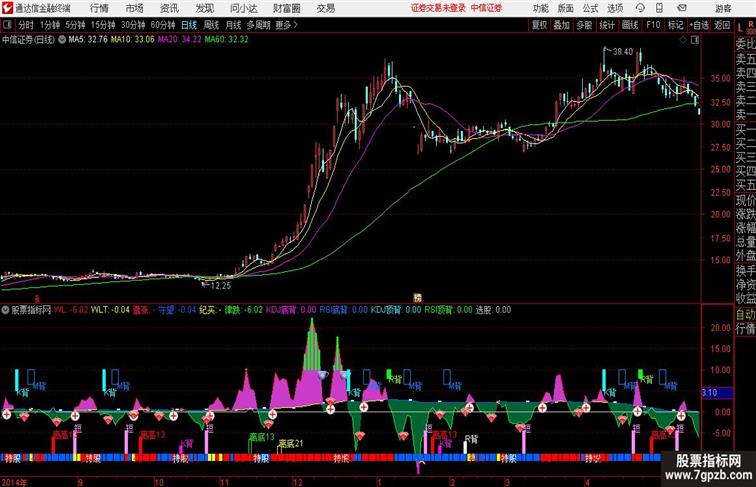The height and width of the screenshot is (487, 756).
Task: Select the 月线 monthly tab
Action: click(x=233, y=25)
